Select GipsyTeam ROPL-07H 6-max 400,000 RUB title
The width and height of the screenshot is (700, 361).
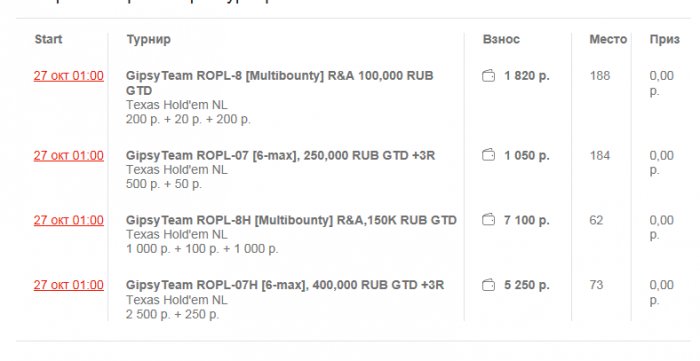(x=285, y=285)
